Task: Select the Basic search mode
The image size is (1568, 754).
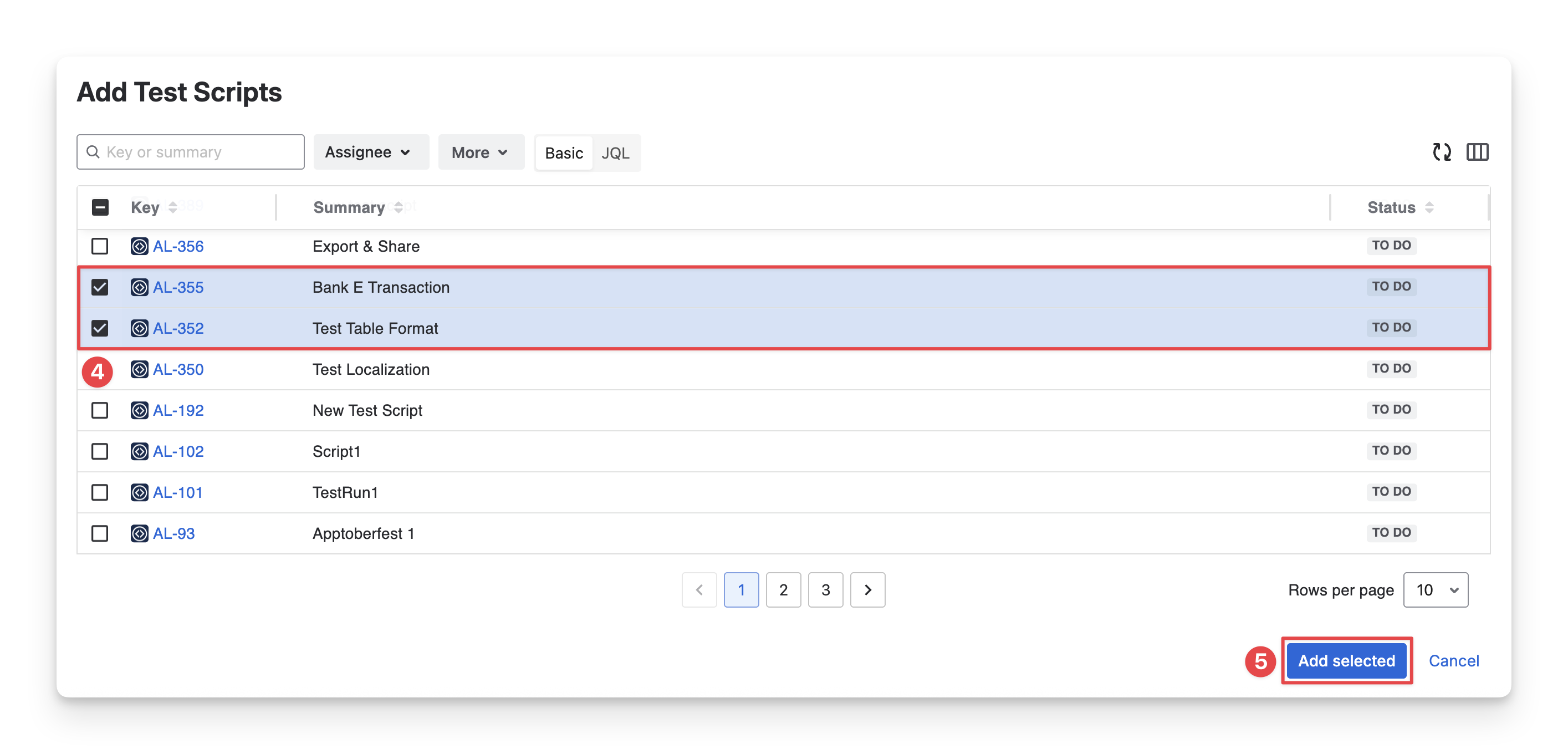Action: click(x=564, y=153)
